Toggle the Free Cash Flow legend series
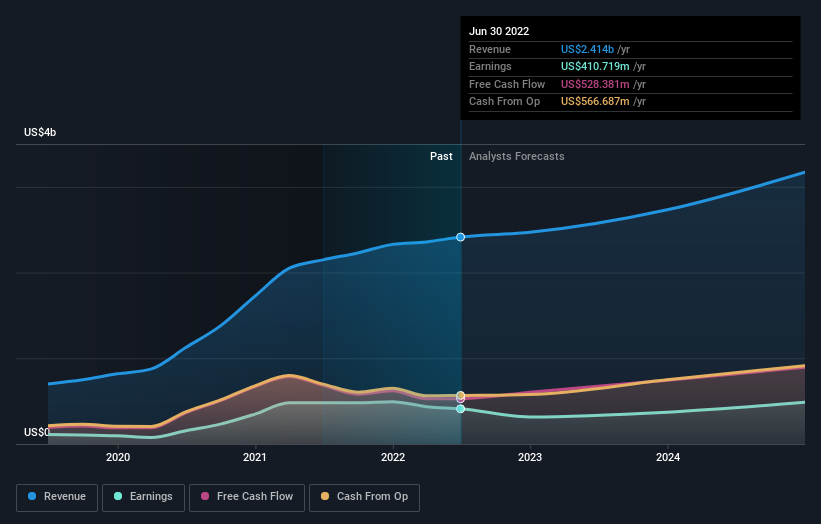The height and width of the screenshot is (524, 821). click(247, 497)
